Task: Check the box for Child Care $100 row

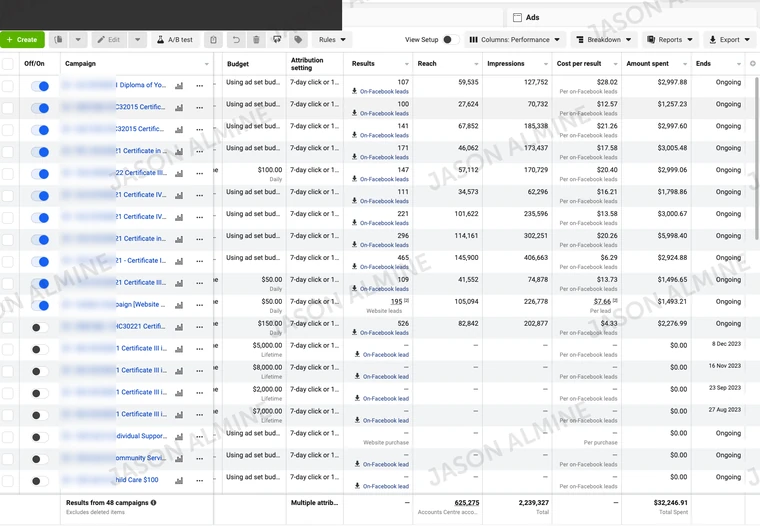Action: click(x=8, y=481)
